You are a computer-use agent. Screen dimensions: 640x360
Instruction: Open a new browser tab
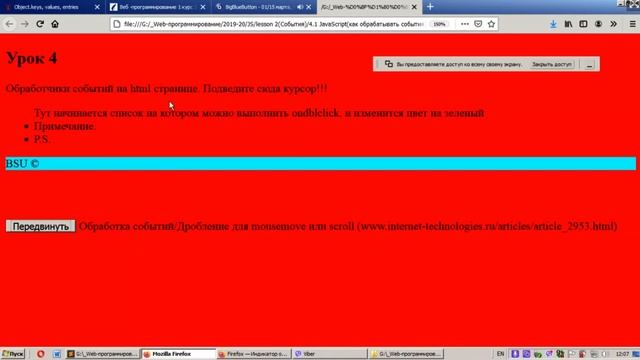pos(430,7)
